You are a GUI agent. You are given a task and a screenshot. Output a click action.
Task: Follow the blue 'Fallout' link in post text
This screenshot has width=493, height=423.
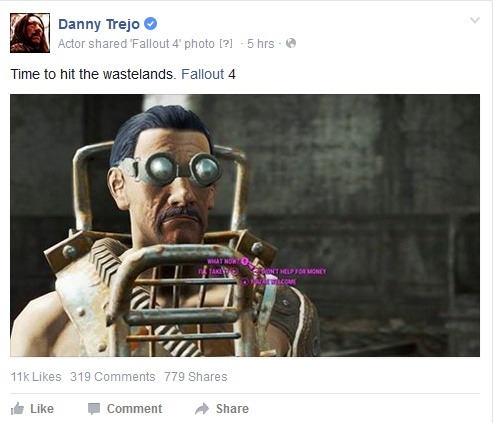tap(203, 74)
